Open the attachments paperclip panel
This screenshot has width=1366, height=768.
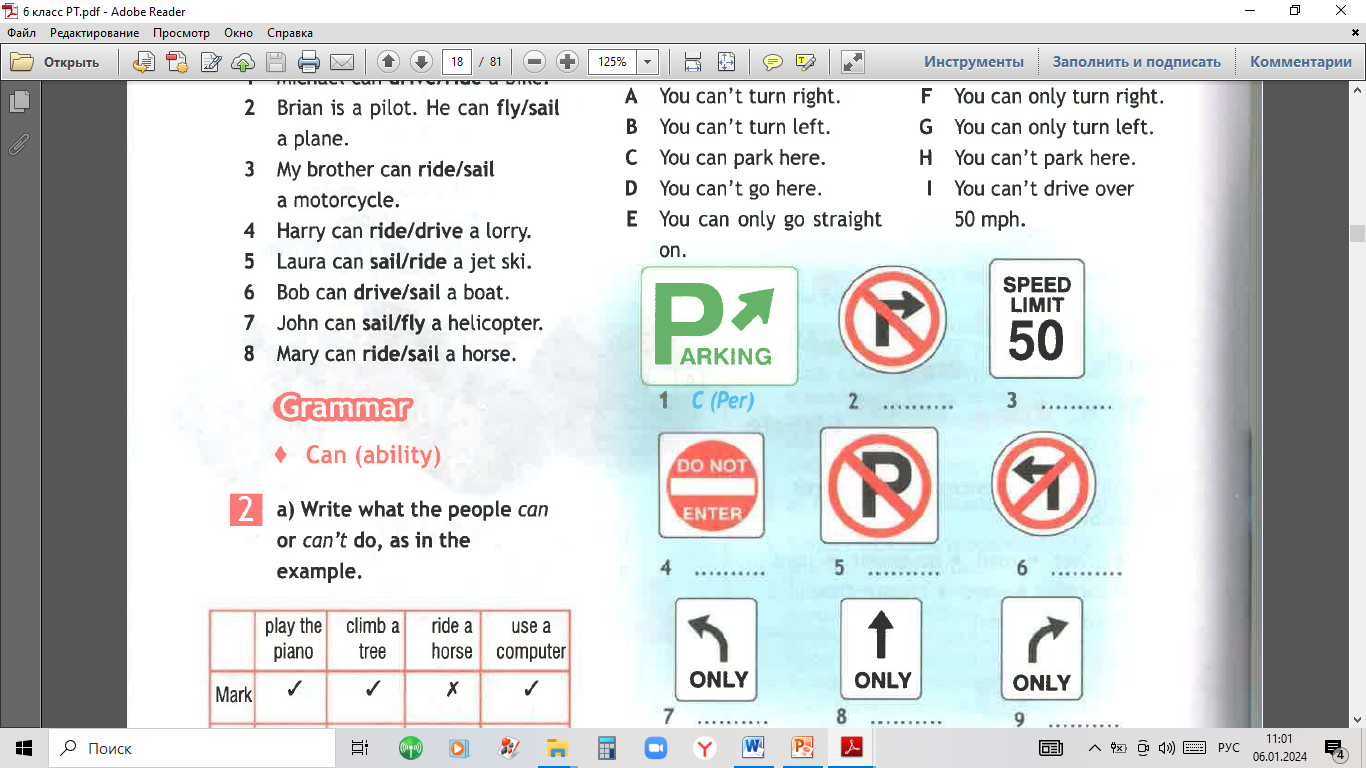[x=19, y=145]
